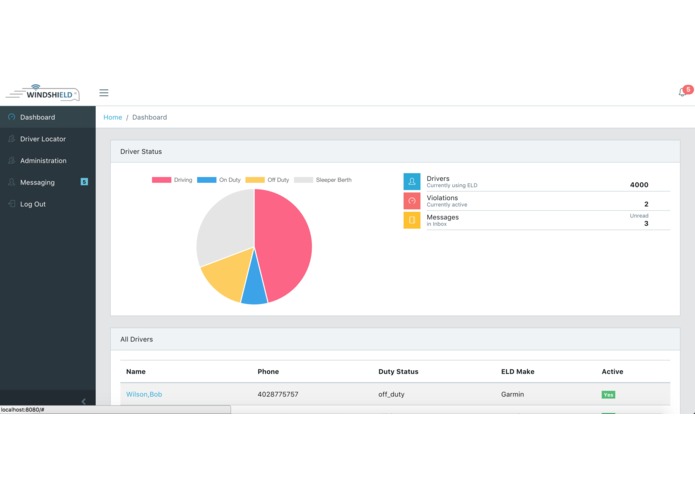Toggle the On Duty legend swatch
This screenshot has height=494, width=695.
click(x=207, y=180)
